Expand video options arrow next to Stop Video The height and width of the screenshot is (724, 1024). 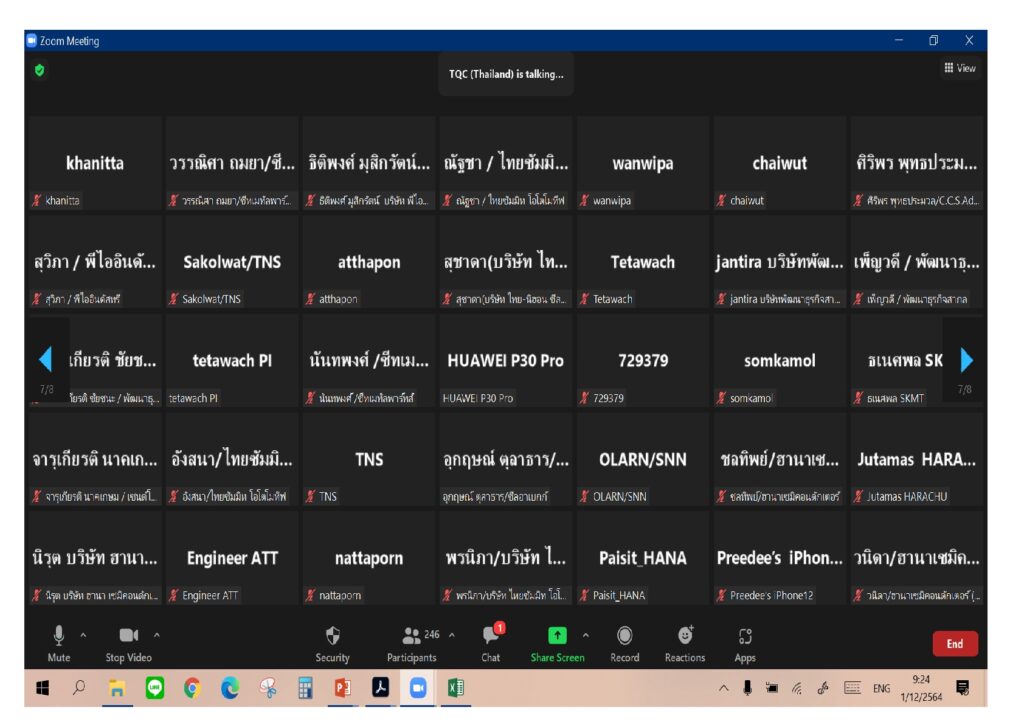[x=157, y=635]
